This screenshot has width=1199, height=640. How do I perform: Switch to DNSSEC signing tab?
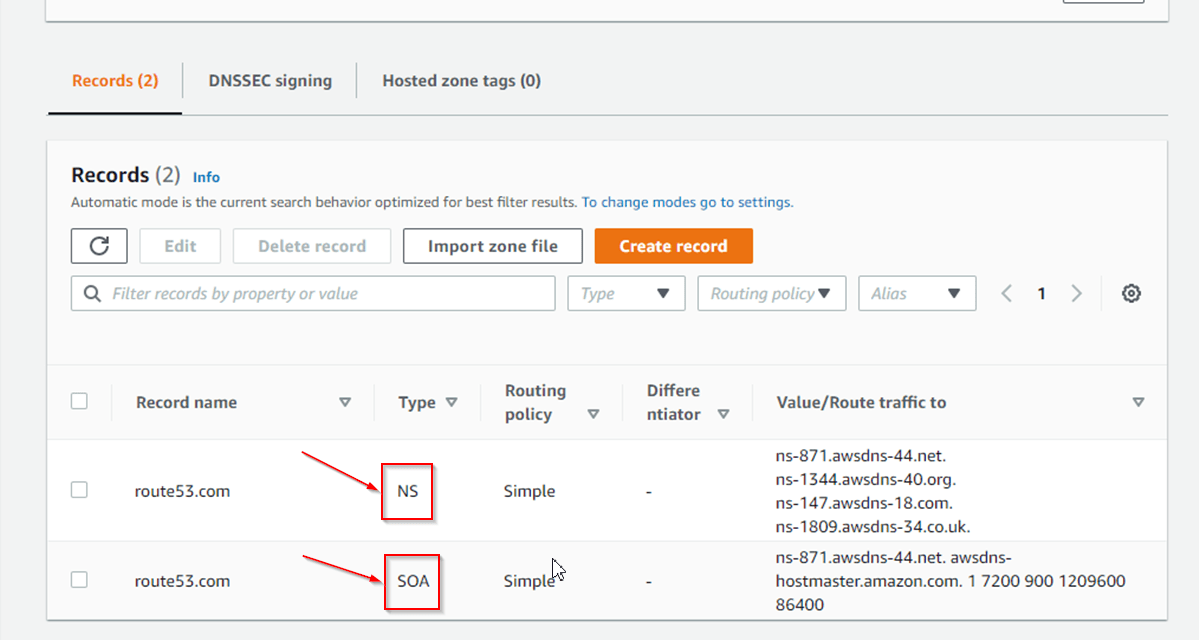pos(270,81)
